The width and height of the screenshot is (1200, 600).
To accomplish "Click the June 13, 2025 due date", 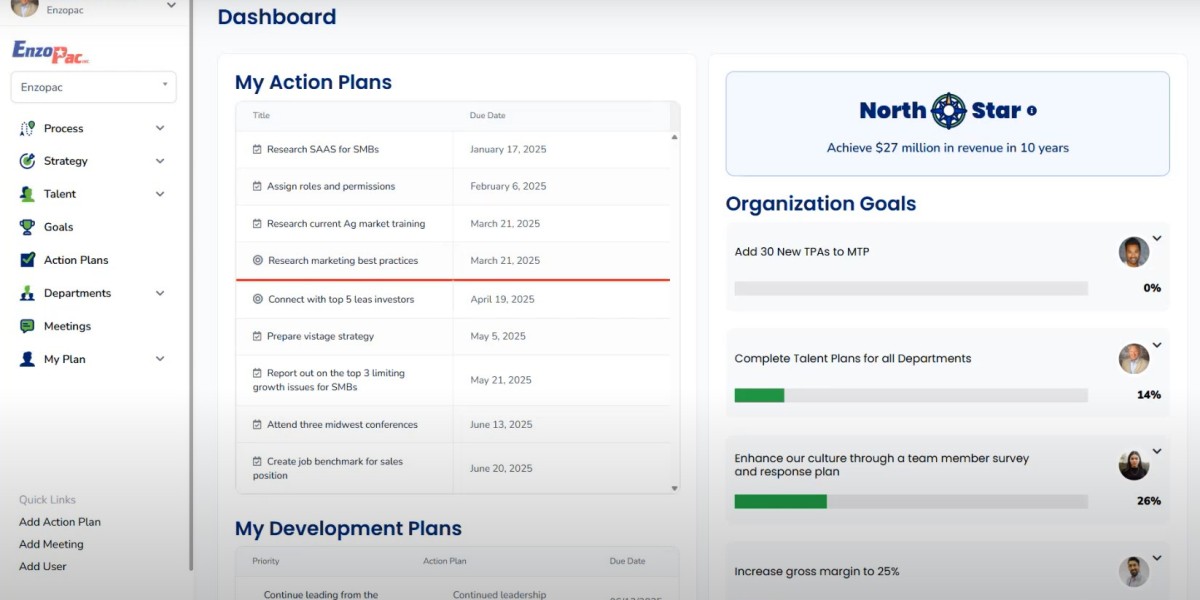I will pos(501,424).
